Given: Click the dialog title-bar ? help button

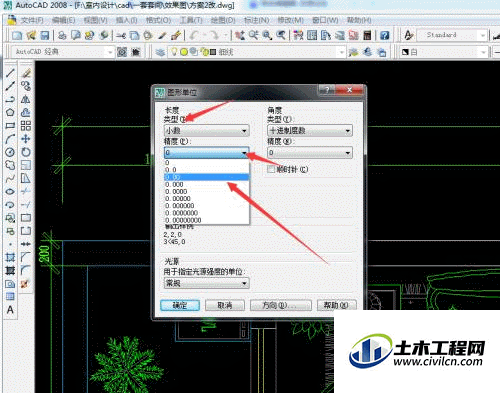Looking at the screenshot, I should pos(327,90).
